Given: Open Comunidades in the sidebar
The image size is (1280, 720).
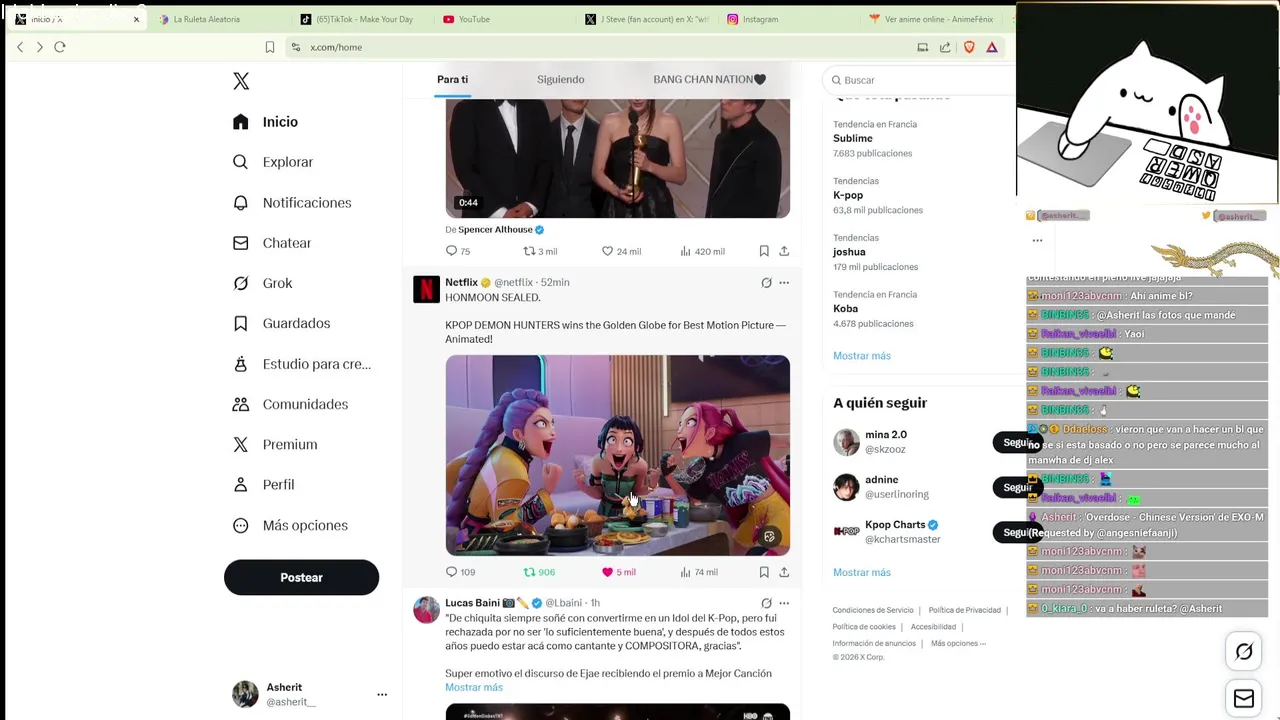Looking at the screenshot, I should click(x=290, y=404).
